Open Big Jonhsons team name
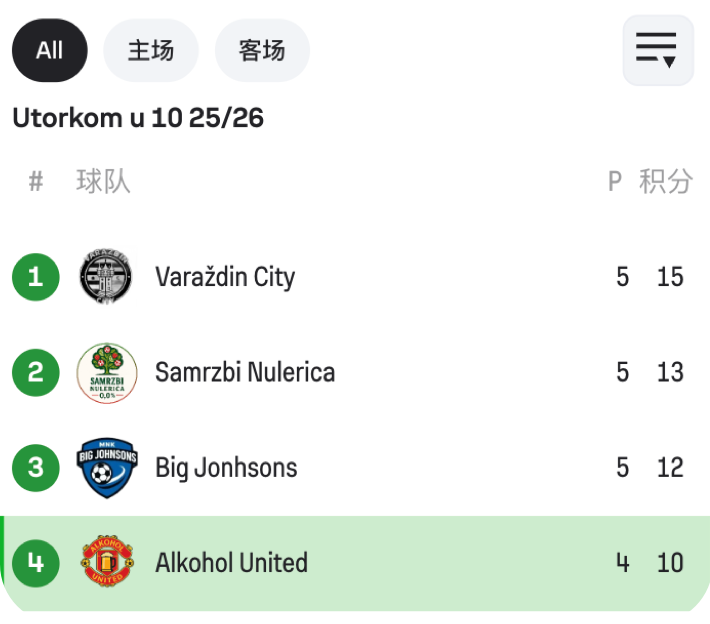 226,467
